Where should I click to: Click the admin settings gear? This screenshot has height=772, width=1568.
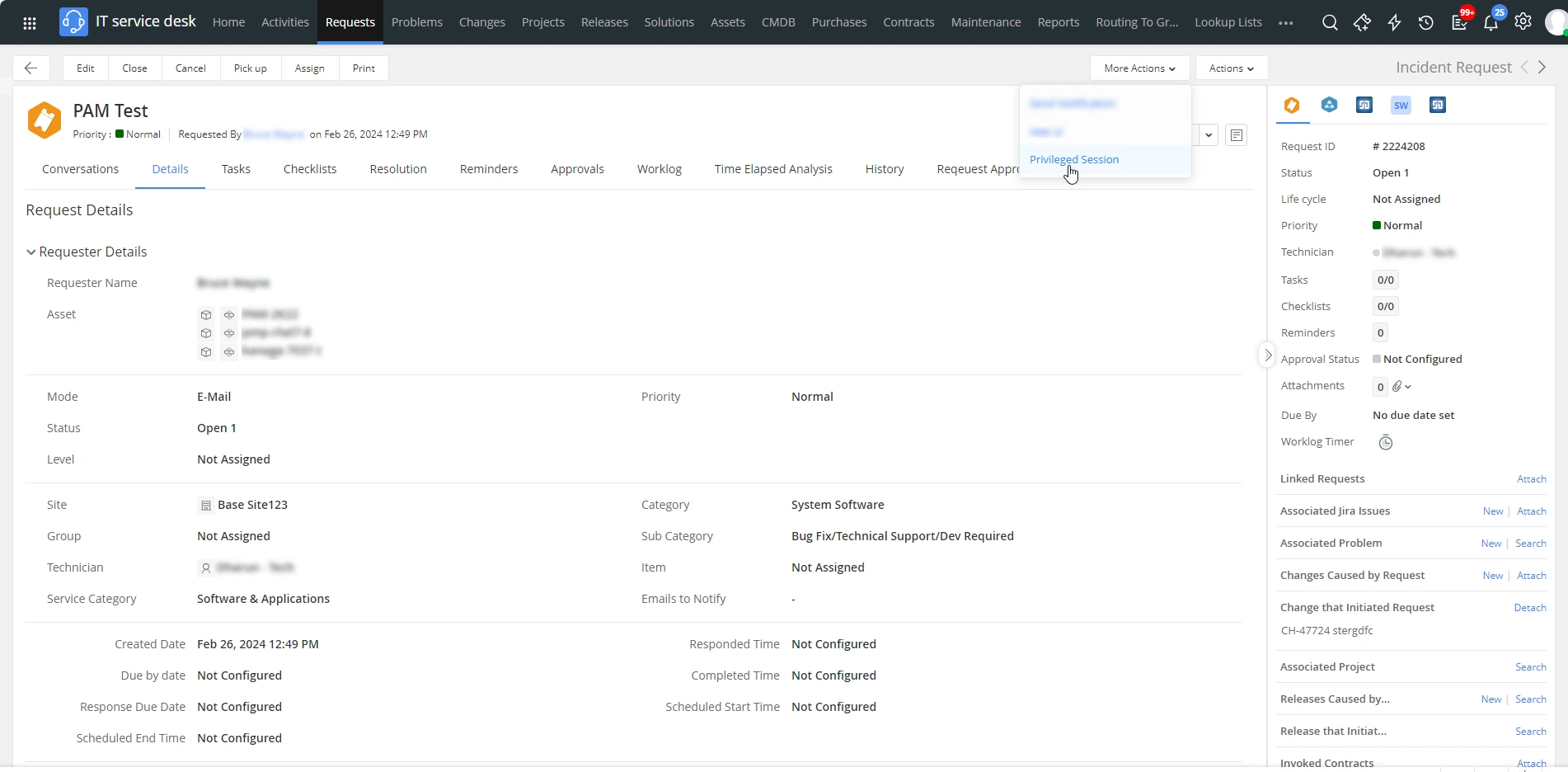point(1523,22)
